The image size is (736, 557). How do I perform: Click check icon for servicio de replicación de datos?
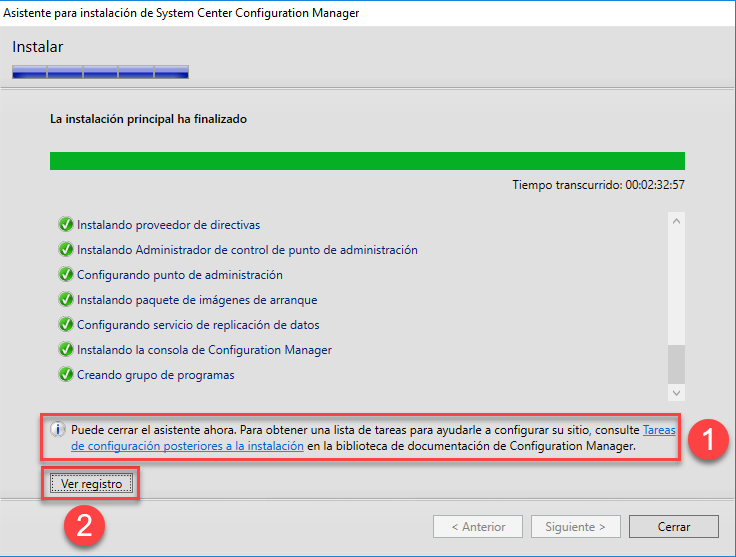click(66, 324)
